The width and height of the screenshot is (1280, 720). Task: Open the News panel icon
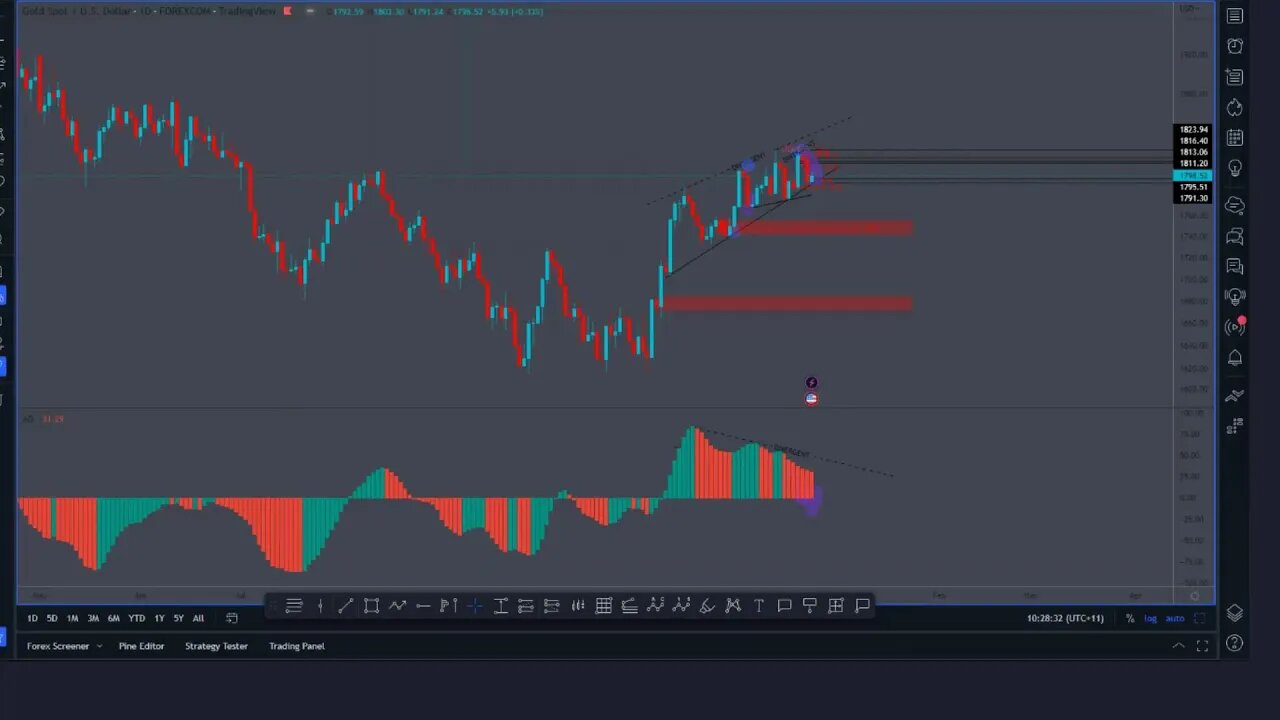1235,77
